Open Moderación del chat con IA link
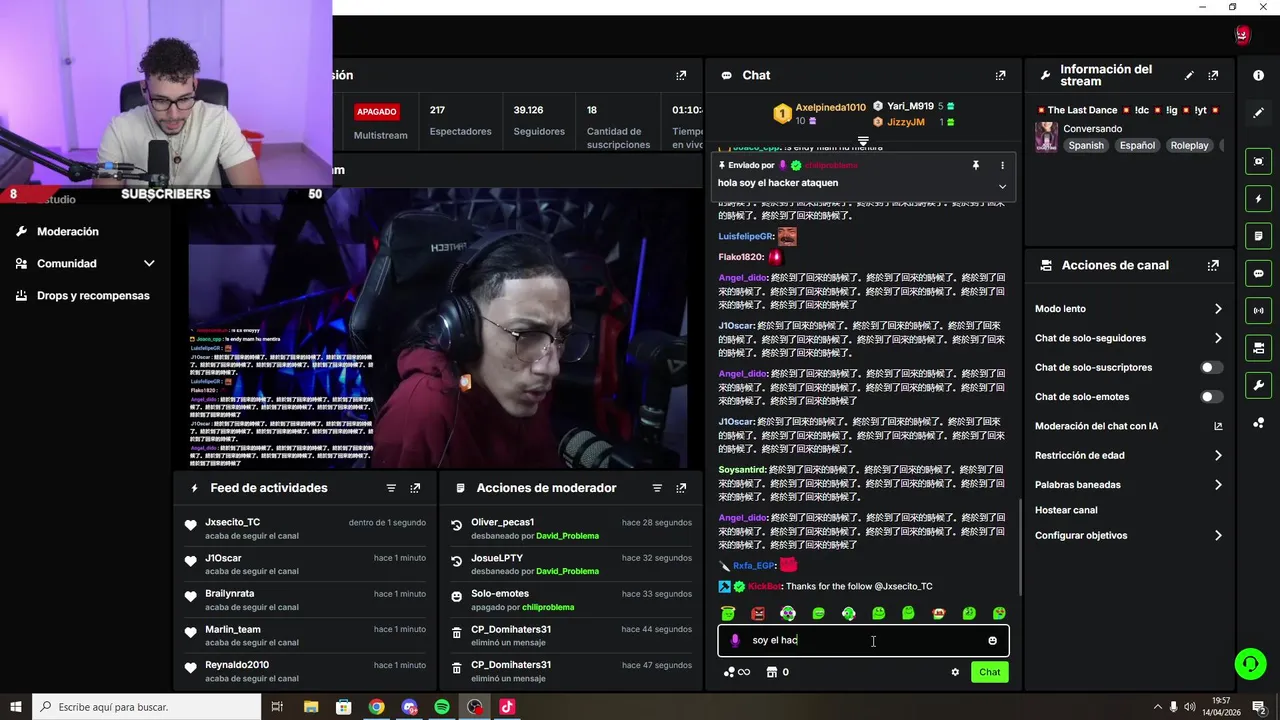Screen dimensions: 1280x720 (x=1130, y=426)
